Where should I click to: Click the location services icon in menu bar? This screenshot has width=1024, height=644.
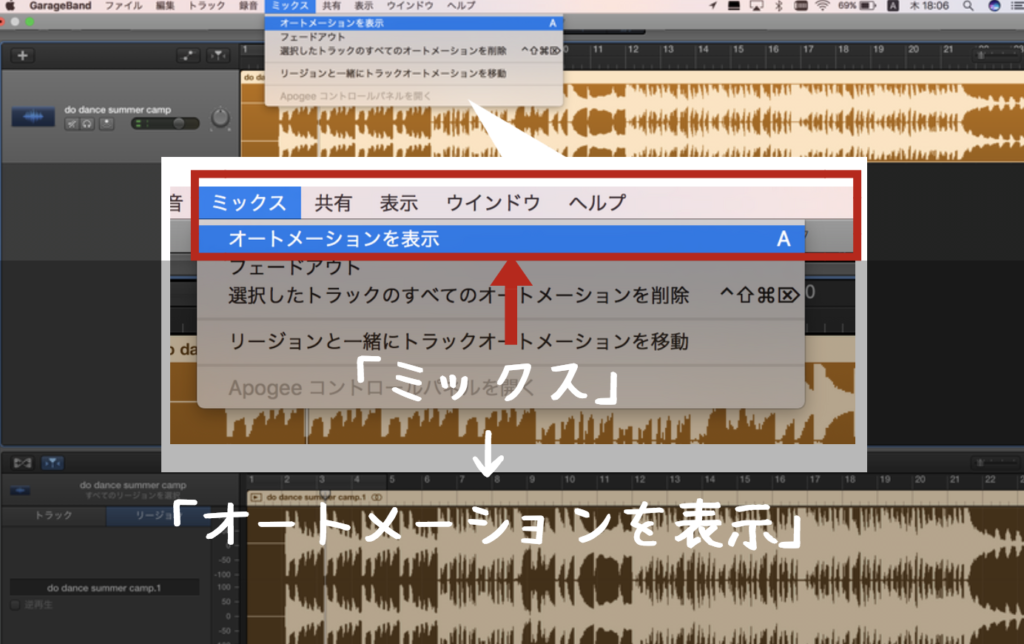(x=712, y=6)
